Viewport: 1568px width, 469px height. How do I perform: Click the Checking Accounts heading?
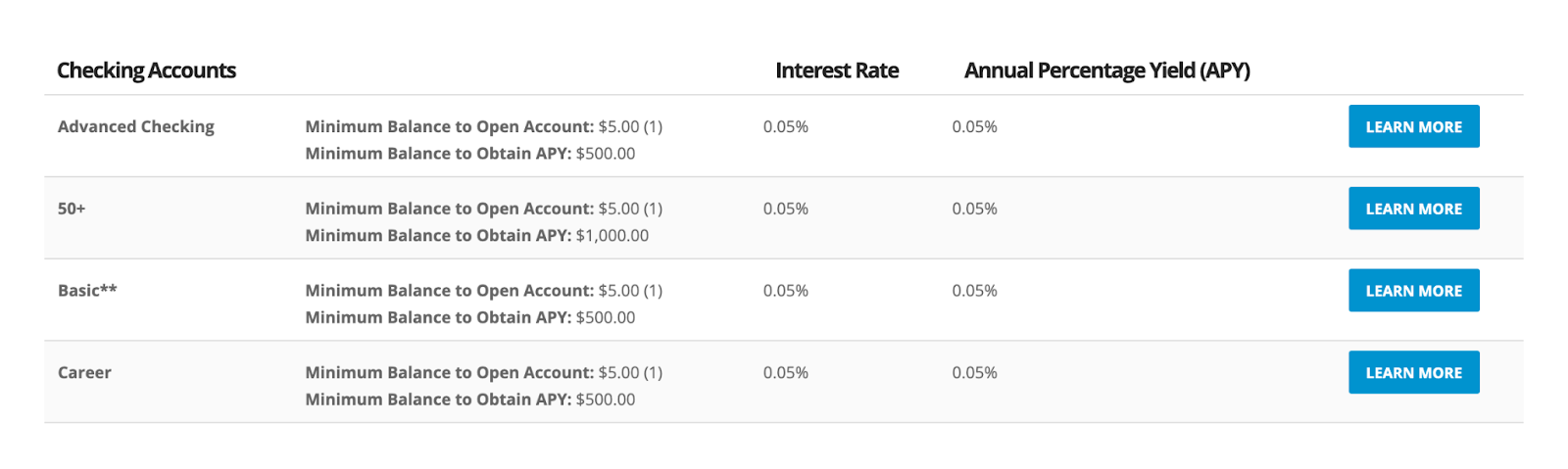146,70
